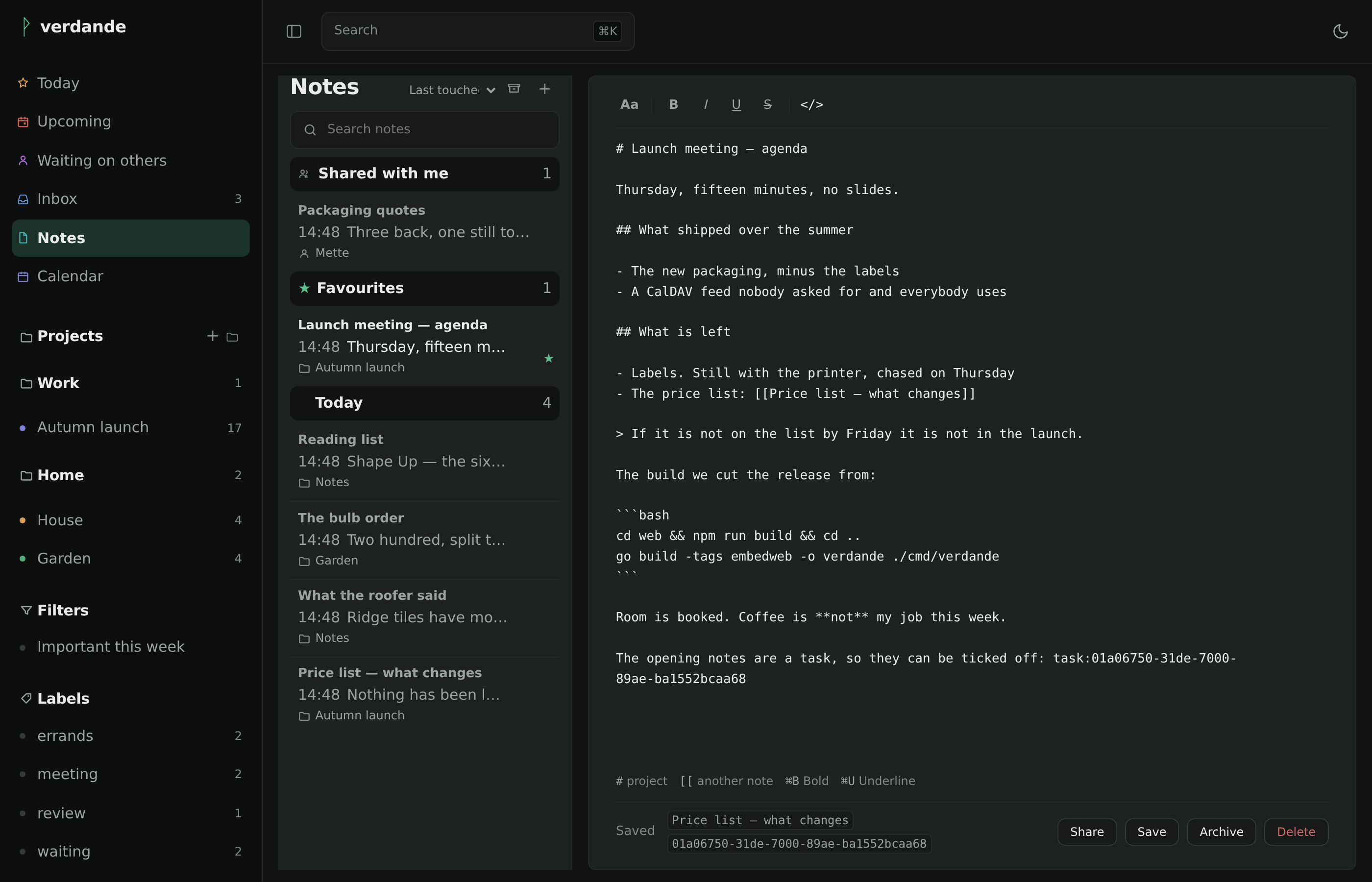Collapse the Shared with me group
1372x882 pixels.
(424, 173)
